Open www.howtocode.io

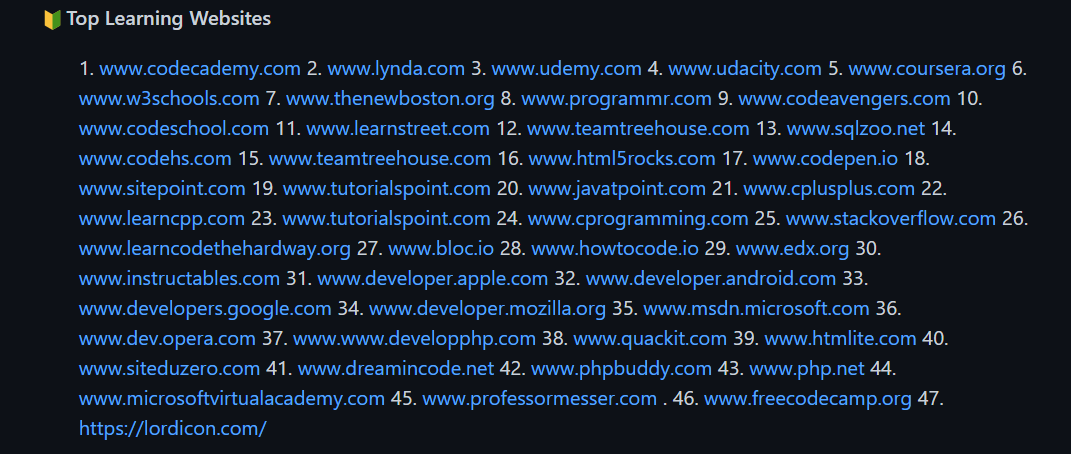[615, 249]
